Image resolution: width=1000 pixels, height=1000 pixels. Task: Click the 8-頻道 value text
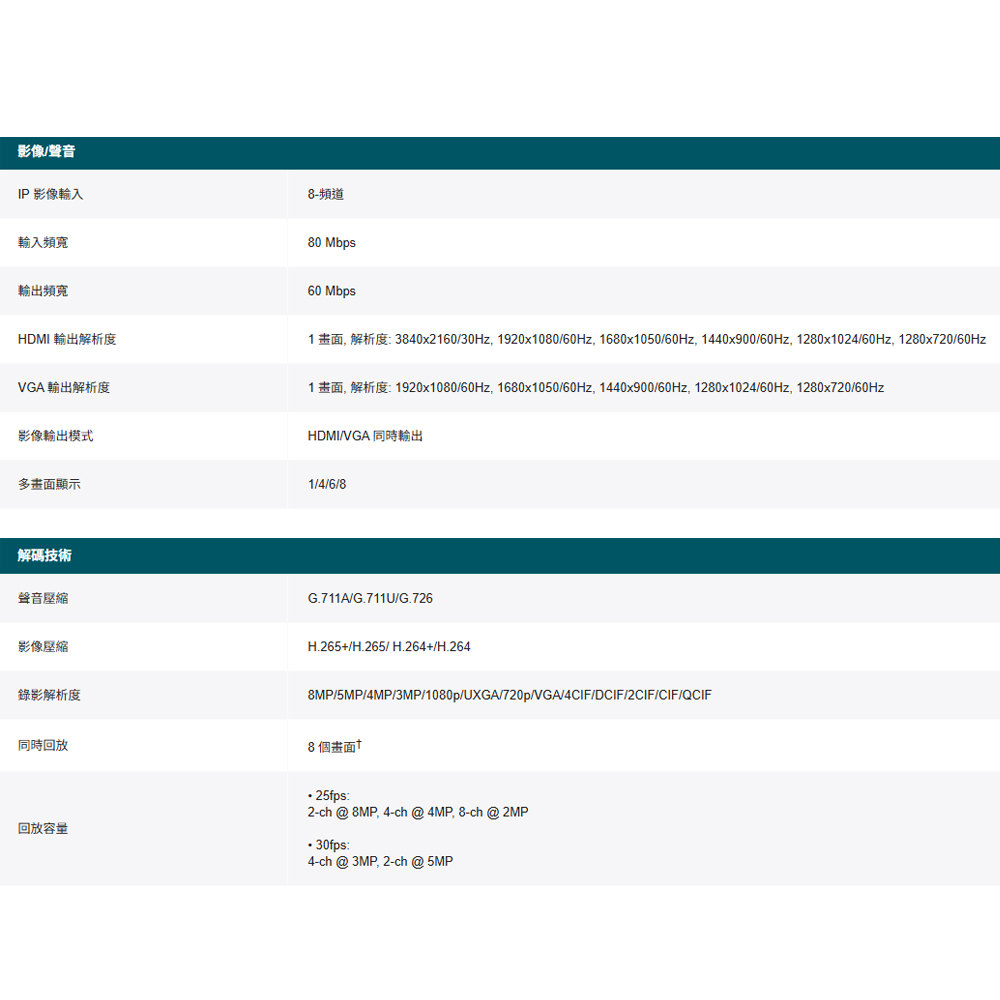pyautogui.click(x=325, y=194)
